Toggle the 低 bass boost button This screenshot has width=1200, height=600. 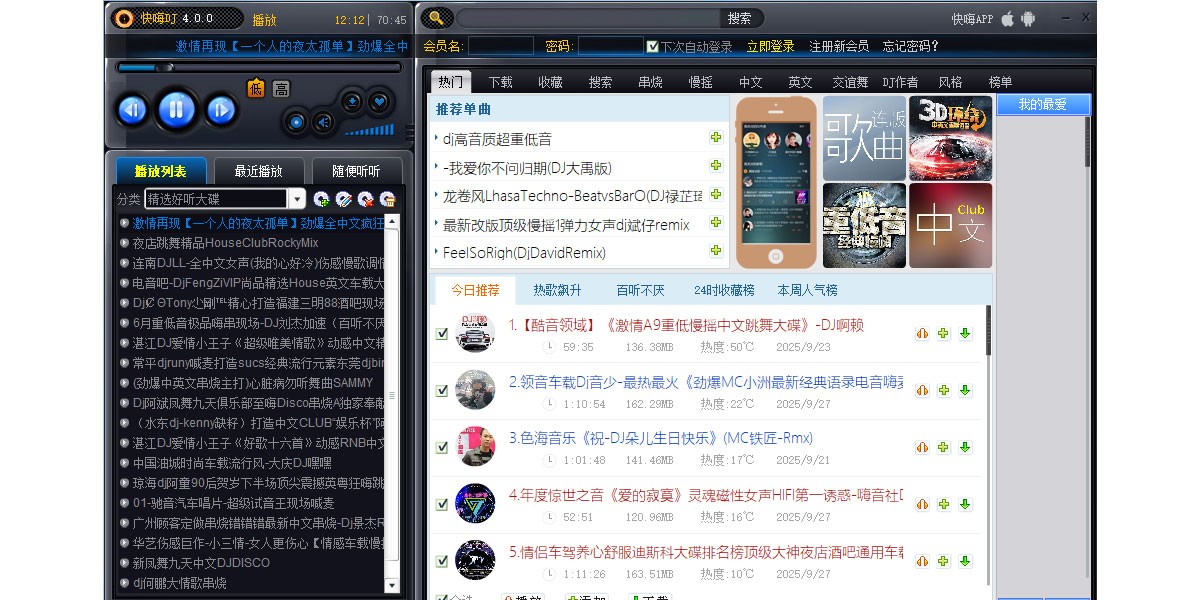[x=256, y=88]
